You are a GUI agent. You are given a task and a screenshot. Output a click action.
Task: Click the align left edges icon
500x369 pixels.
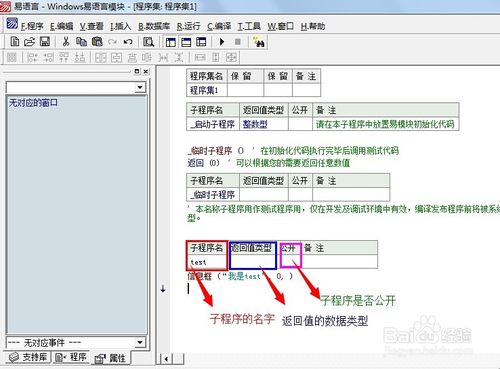[x=32, y=58]
